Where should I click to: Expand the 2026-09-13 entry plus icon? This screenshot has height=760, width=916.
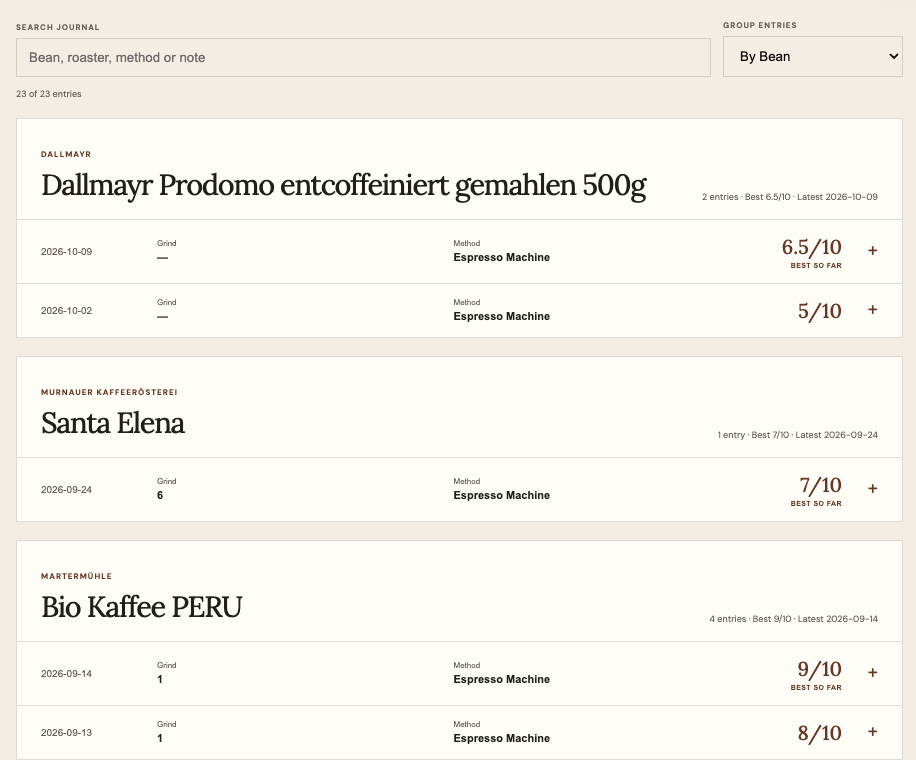click(x=872, y=731)
